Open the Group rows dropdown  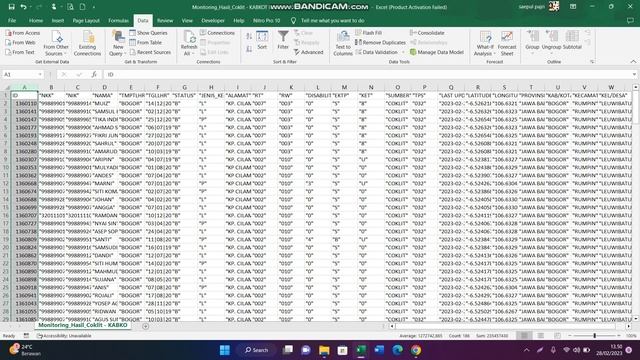pyautogui.click(x=532, y=53)
